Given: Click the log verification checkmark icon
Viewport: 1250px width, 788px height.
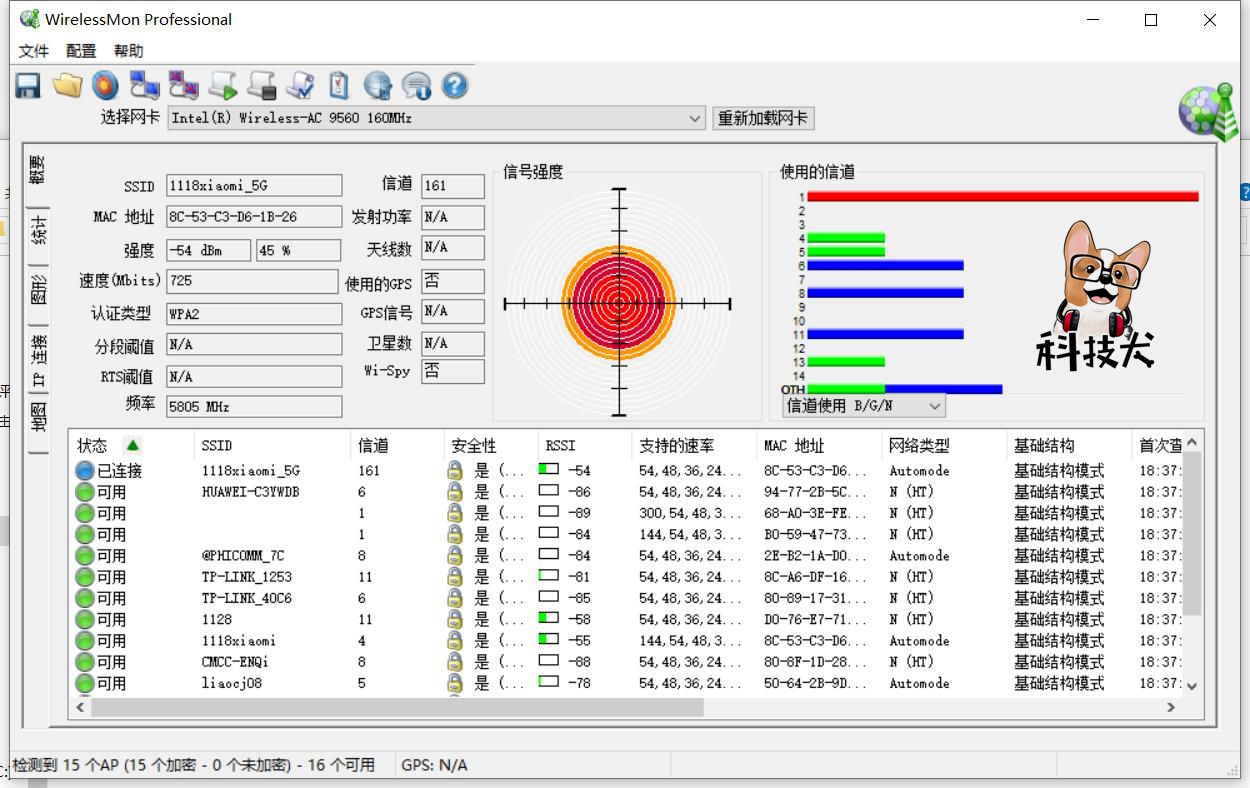Looking at the screenshot, I should (x=299, y=86).
